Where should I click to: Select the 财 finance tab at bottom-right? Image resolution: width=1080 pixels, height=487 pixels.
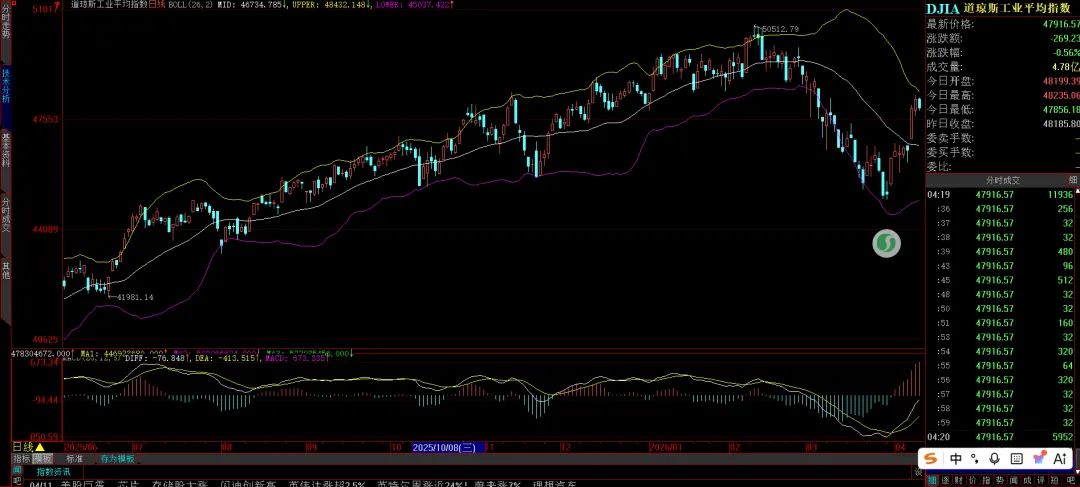tap(958, 480)
